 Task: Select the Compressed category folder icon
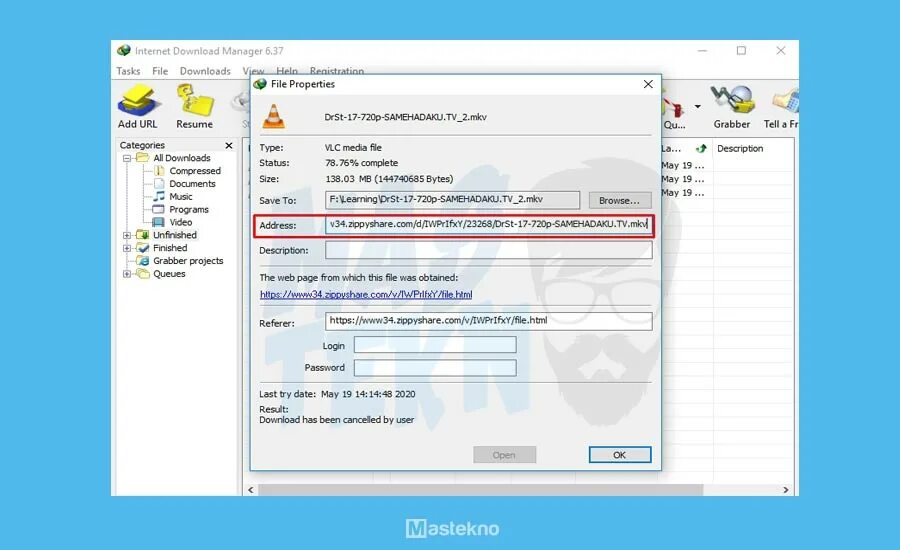160,171
